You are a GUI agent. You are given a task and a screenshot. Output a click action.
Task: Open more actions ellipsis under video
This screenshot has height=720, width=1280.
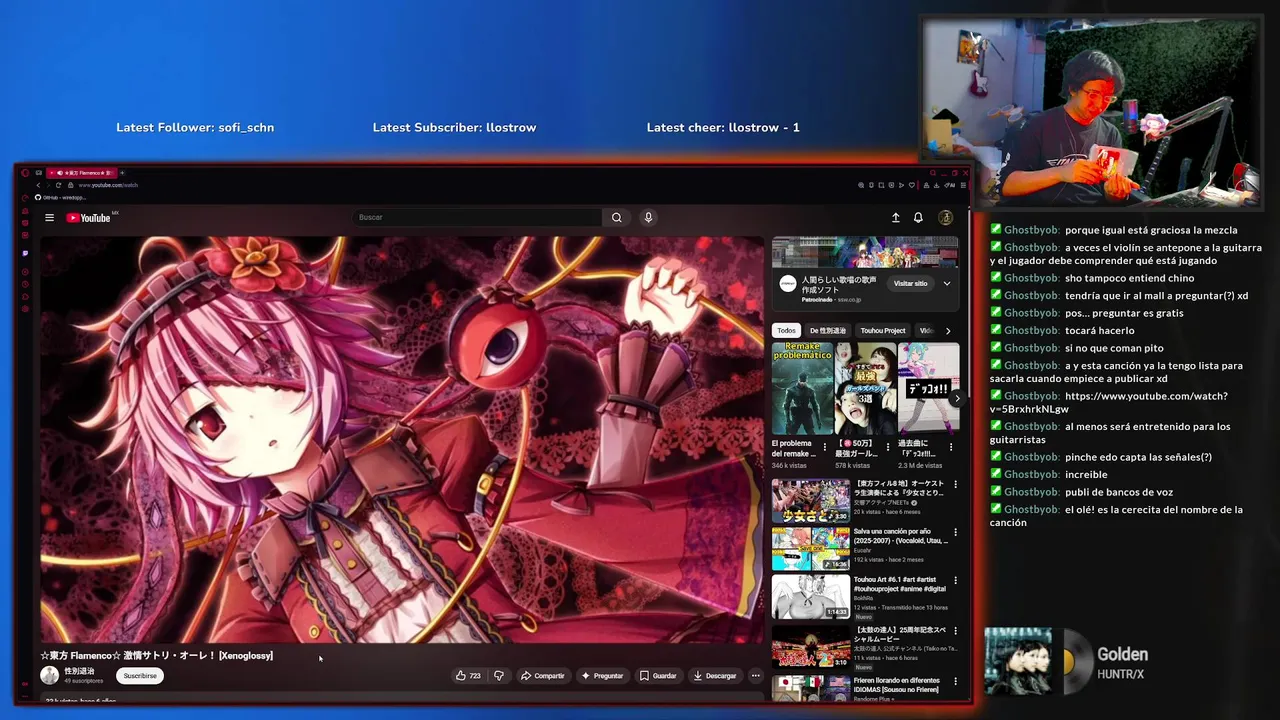point(755,676)
